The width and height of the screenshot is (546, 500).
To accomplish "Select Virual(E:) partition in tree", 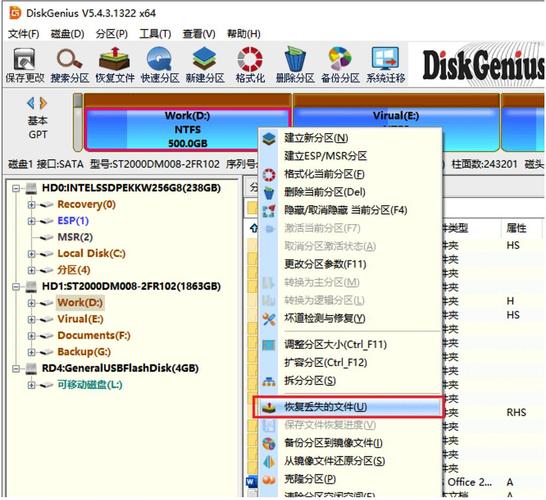I will tap(80, 319).
